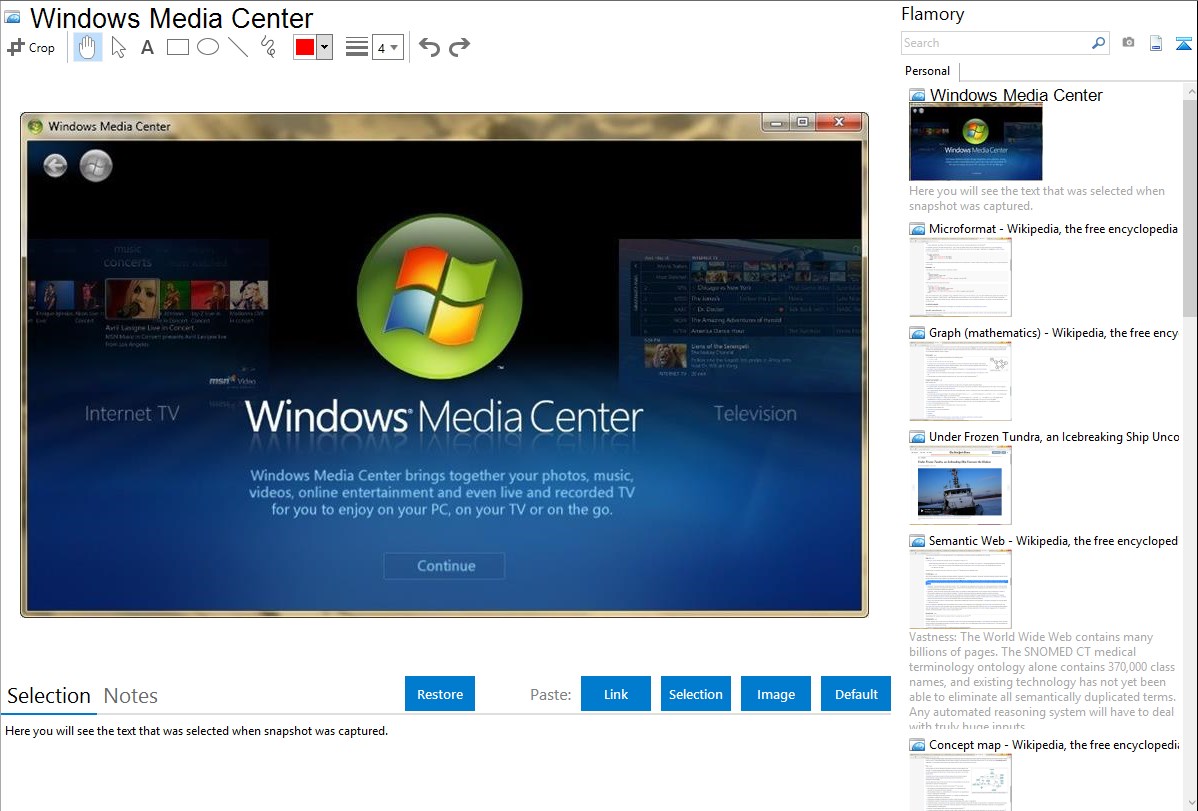
Task: Paste as Selection
Action: tap(696, 693)
